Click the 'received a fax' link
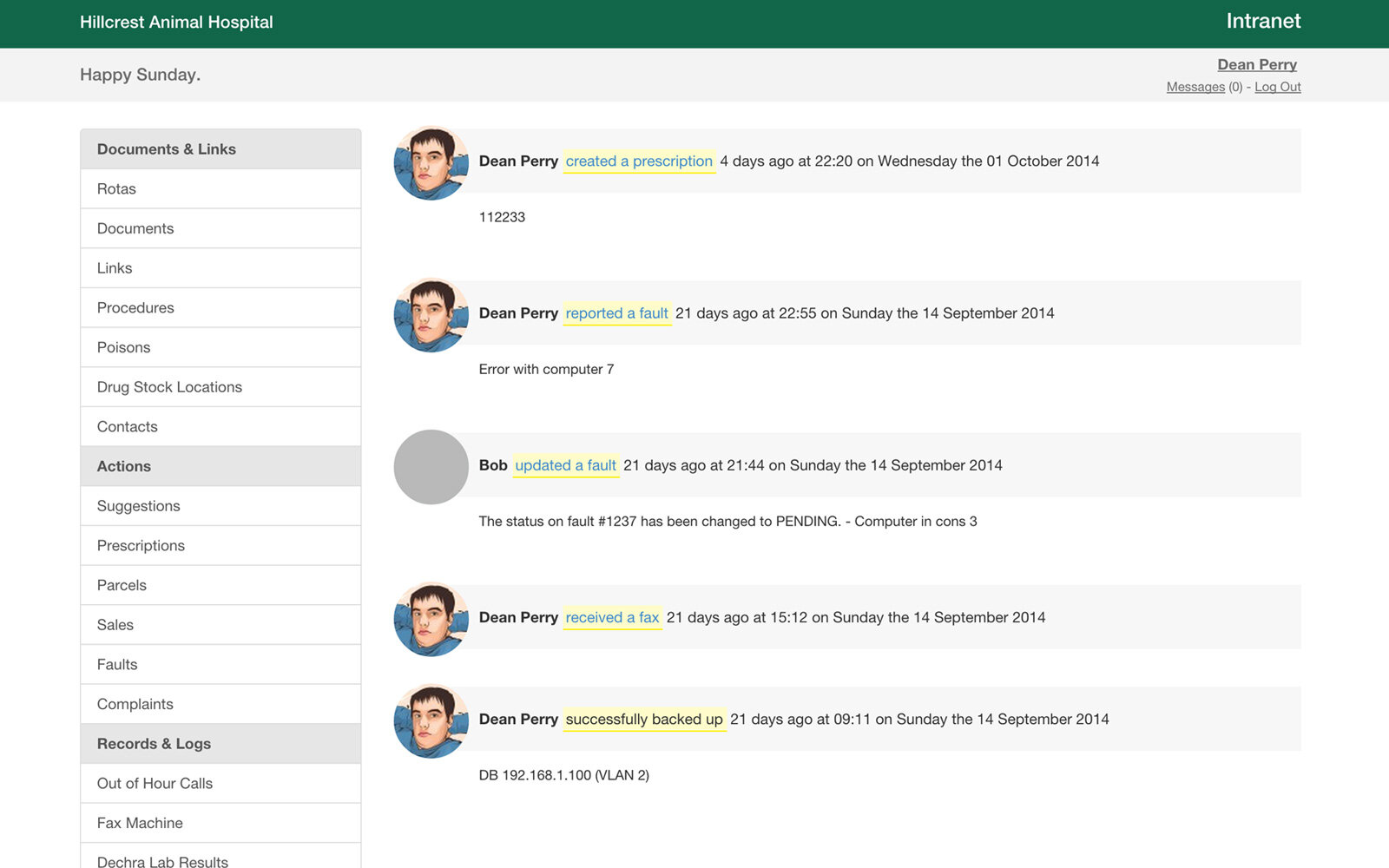1389x868 pixels. click(x=612, y=617)
